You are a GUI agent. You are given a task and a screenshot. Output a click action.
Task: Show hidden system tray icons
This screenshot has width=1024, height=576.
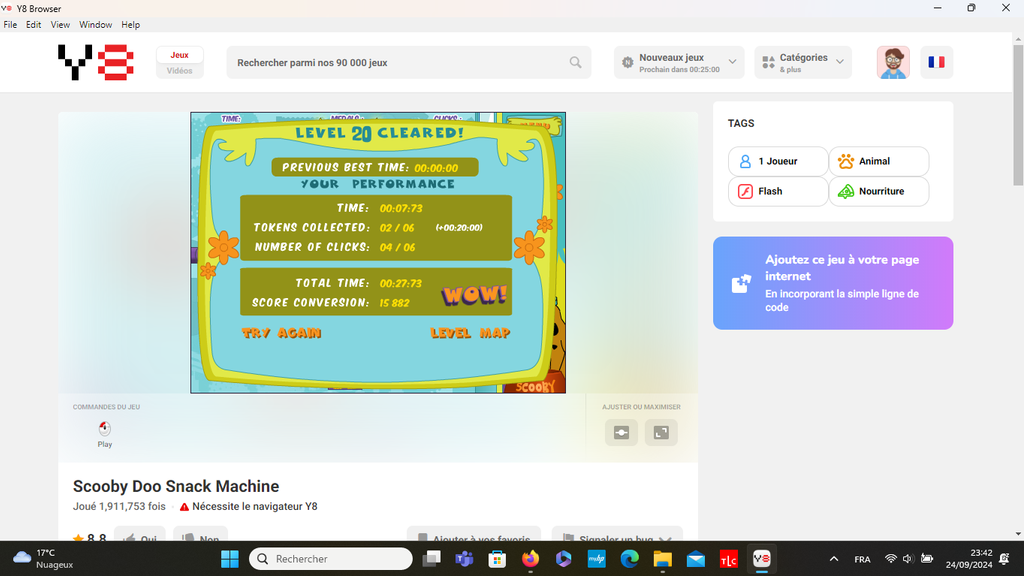[x=834, y=559]
